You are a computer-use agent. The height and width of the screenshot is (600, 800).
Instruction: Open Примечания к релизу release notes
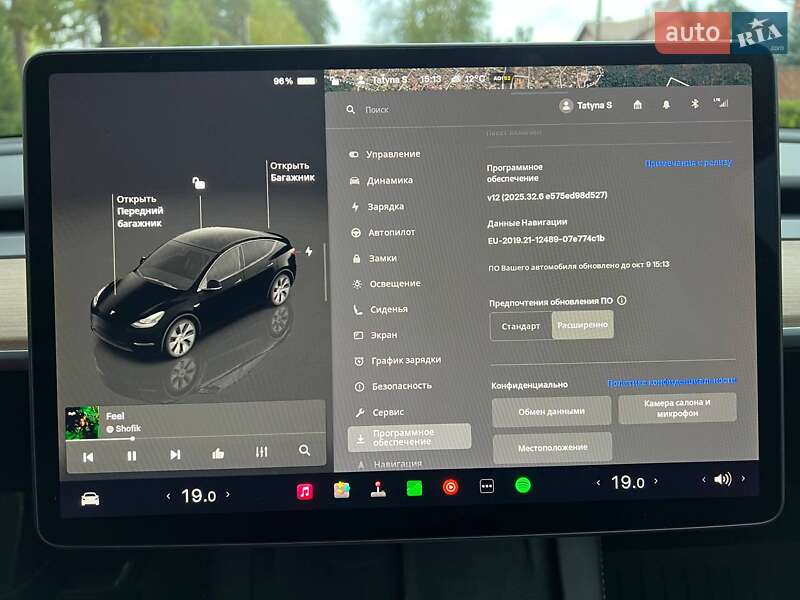pos(687,160)
